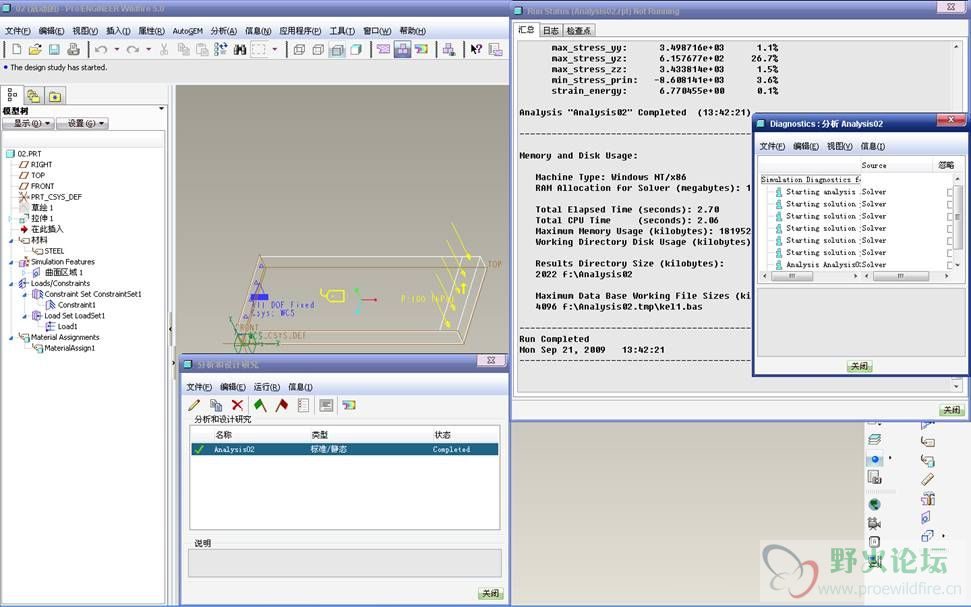This screenshot has width=971, height=607.
Task: Create a new file from main toolbar
Action: click(17, 49)
